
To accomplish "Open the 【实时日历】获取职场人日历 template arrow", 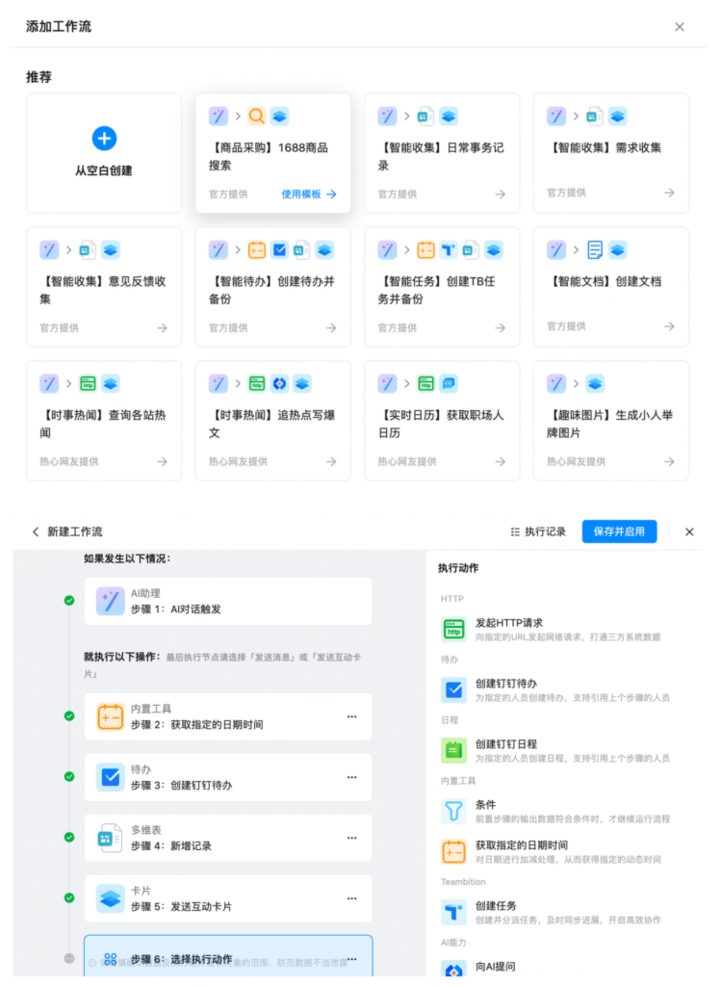I will [500, 462].
